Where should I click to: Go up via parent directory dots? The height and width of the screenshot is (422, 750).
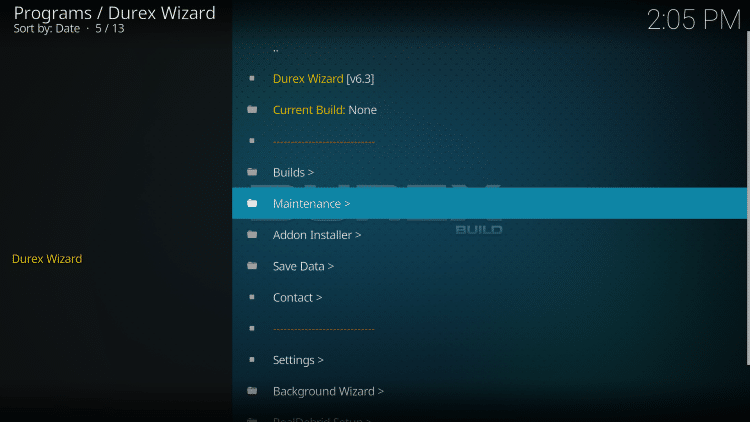coord(276,48)
